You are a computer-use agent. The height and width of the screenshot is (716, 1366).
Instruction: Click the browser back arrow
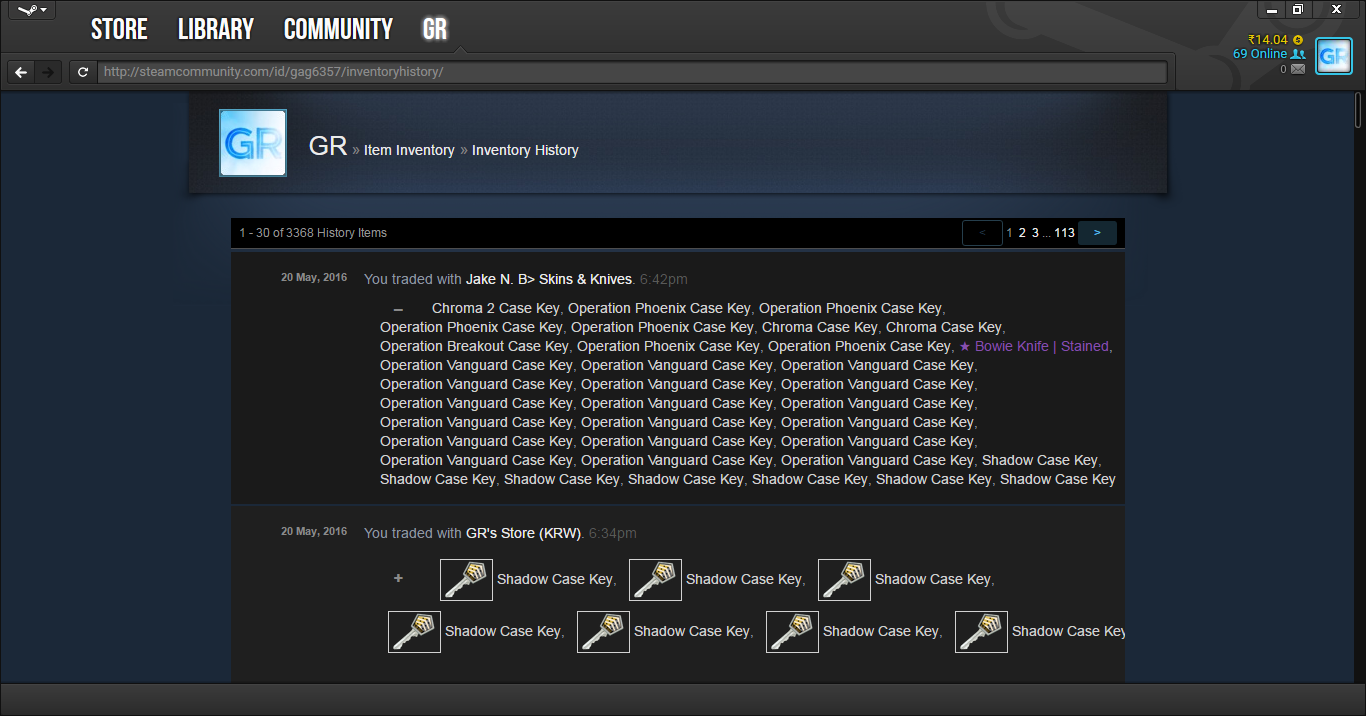[x=21, y=72]
